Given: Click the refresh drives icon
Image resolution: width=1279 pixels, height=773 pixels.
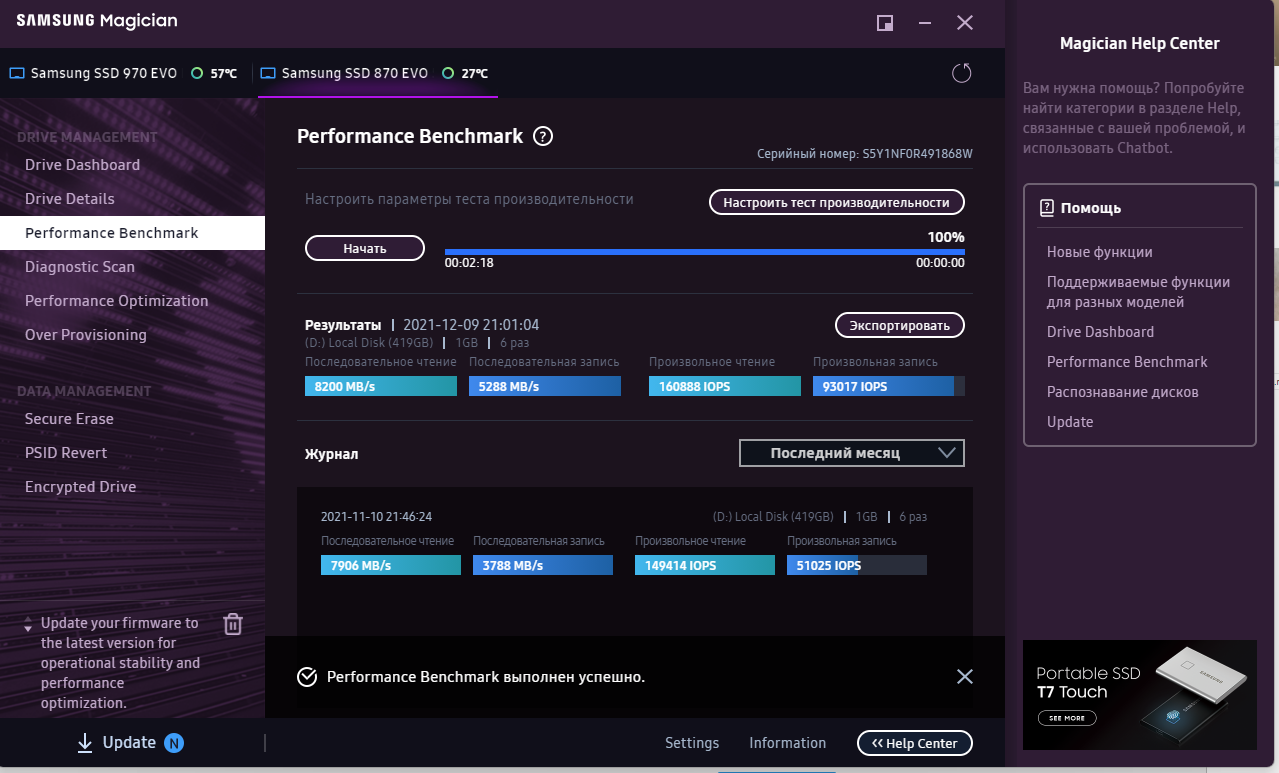Looking at the screenshot, I should (x=962, y=73).
